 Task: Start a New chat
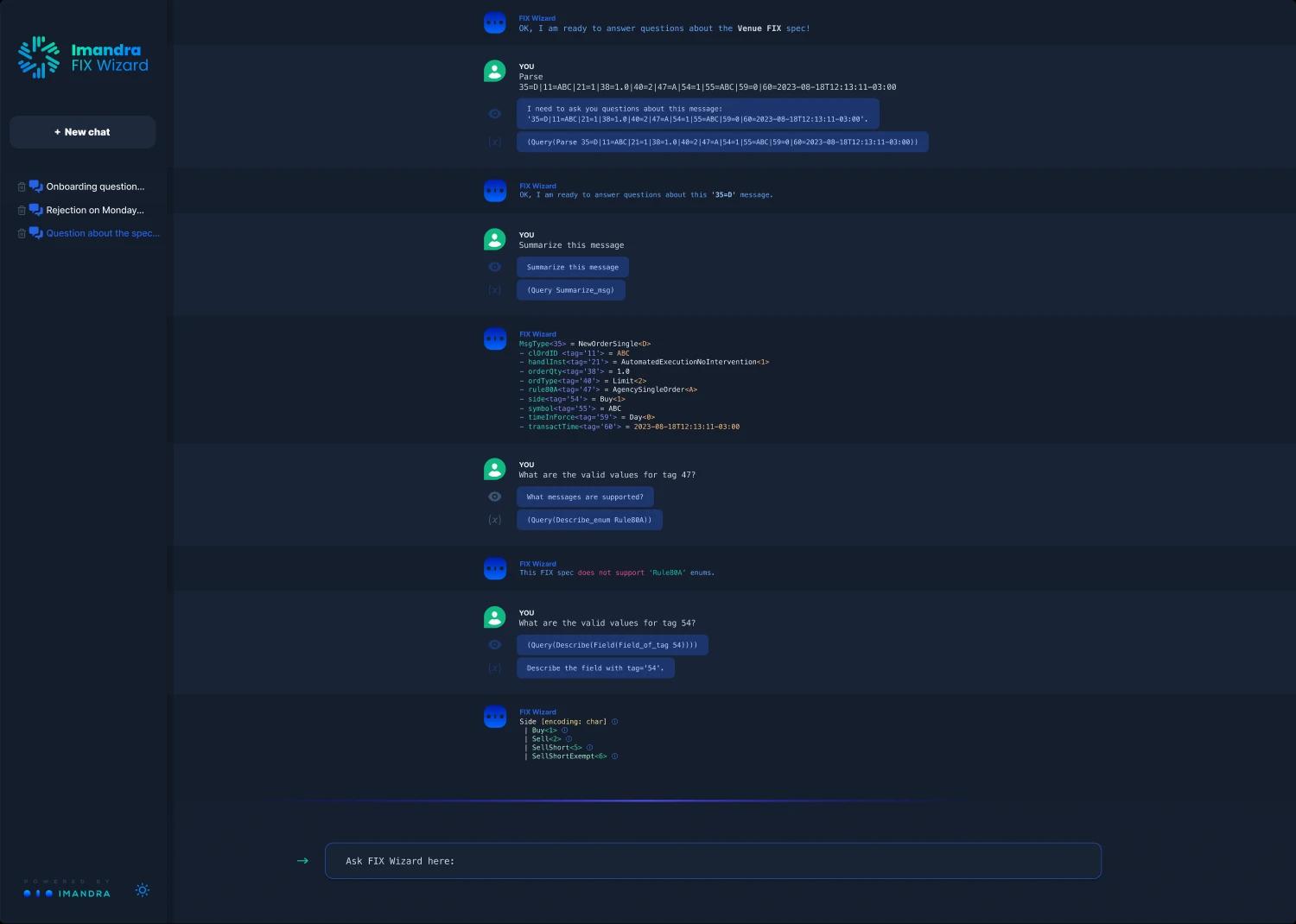tap(82, 132)
